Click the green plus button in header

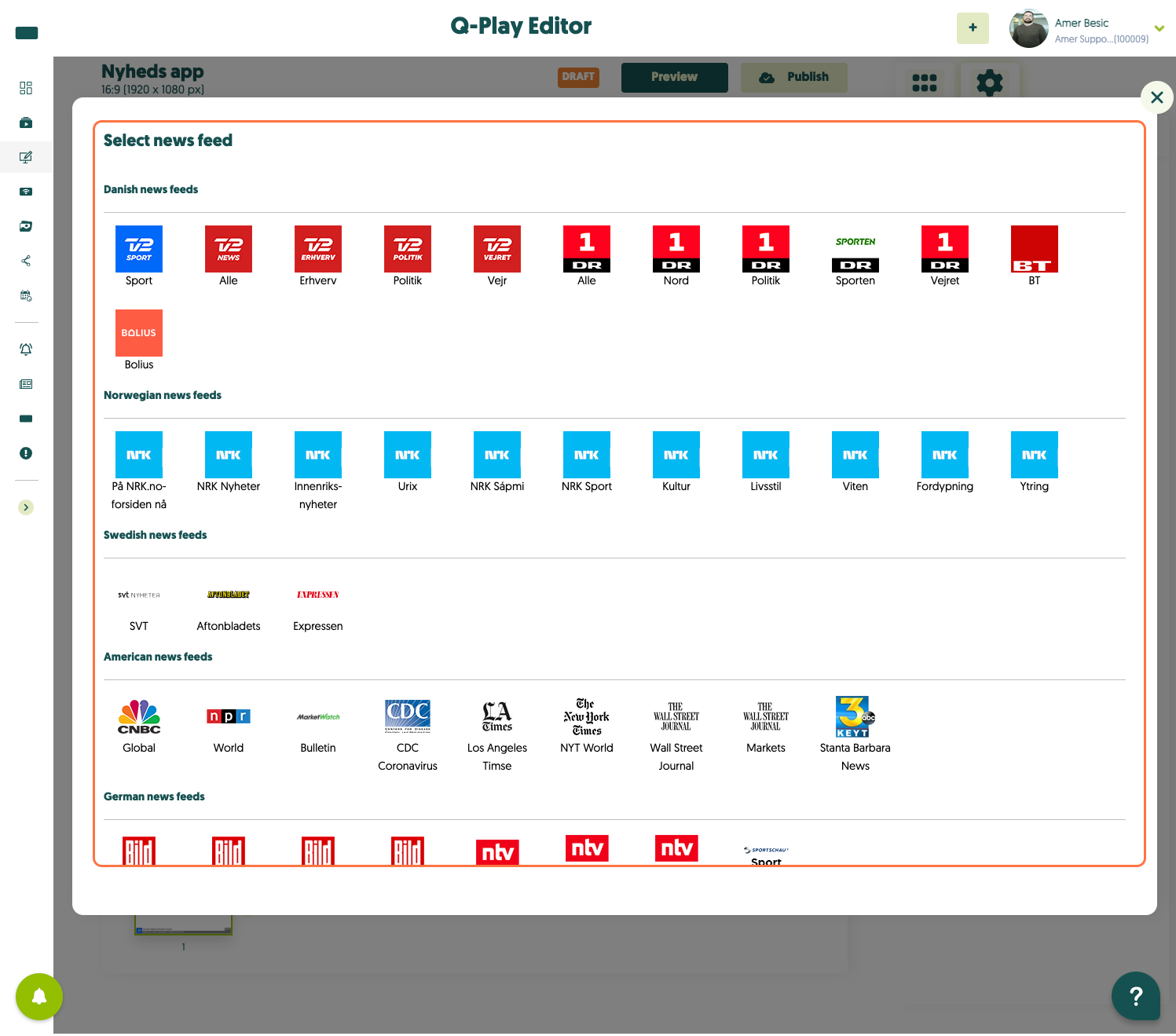(973, 28)
